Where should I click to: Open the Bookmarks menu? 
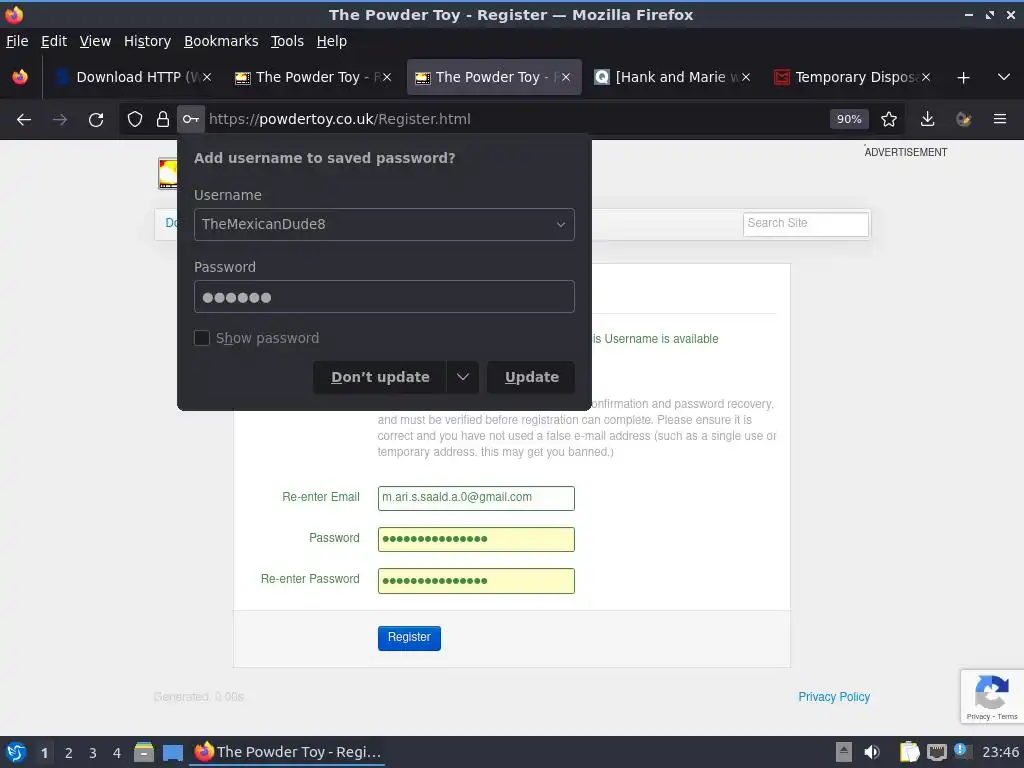221,41
